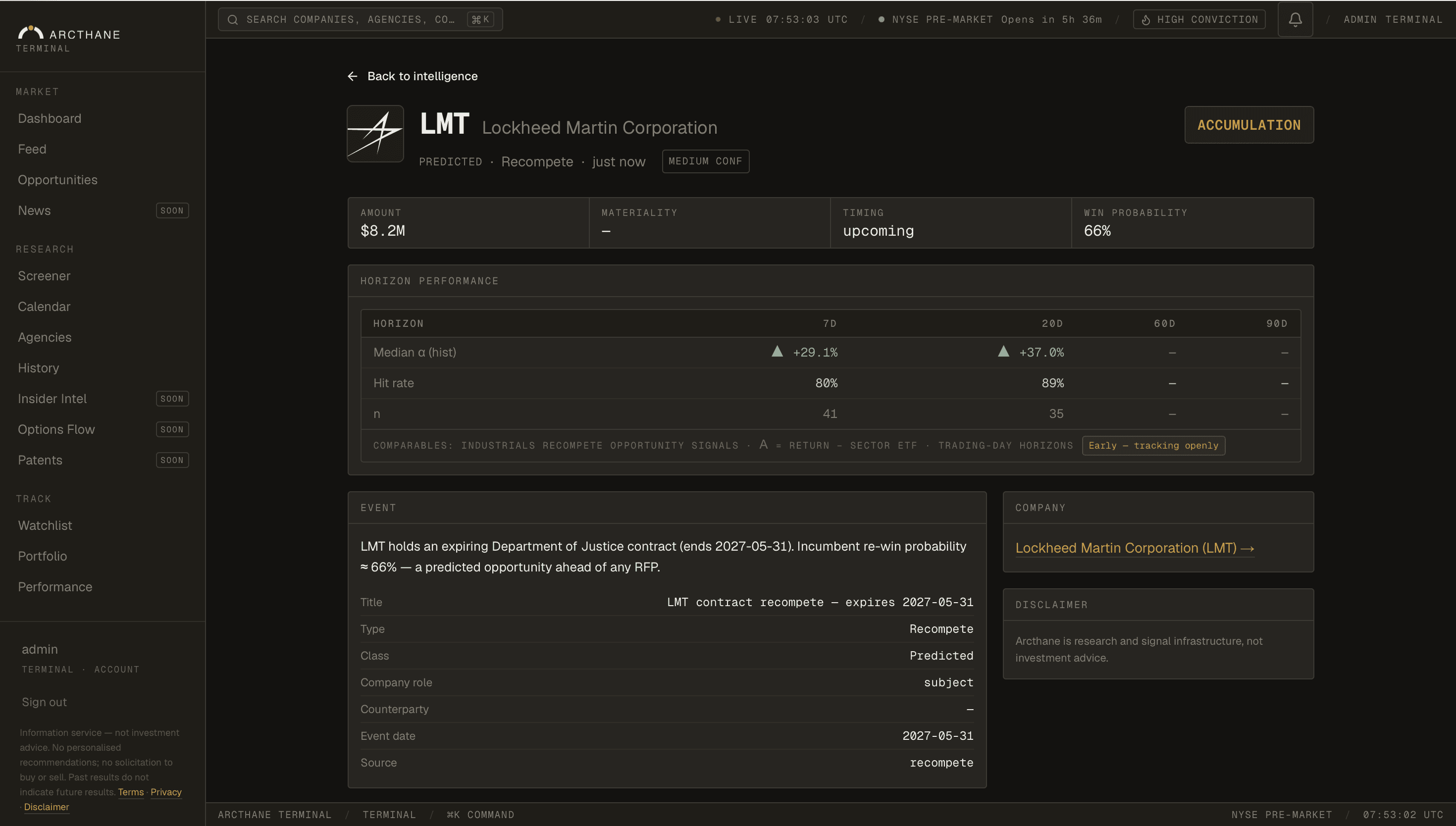This screenshot has width=1456, height=826.
Task: Click the Arcthane logo icon
Action: point(31,32)
